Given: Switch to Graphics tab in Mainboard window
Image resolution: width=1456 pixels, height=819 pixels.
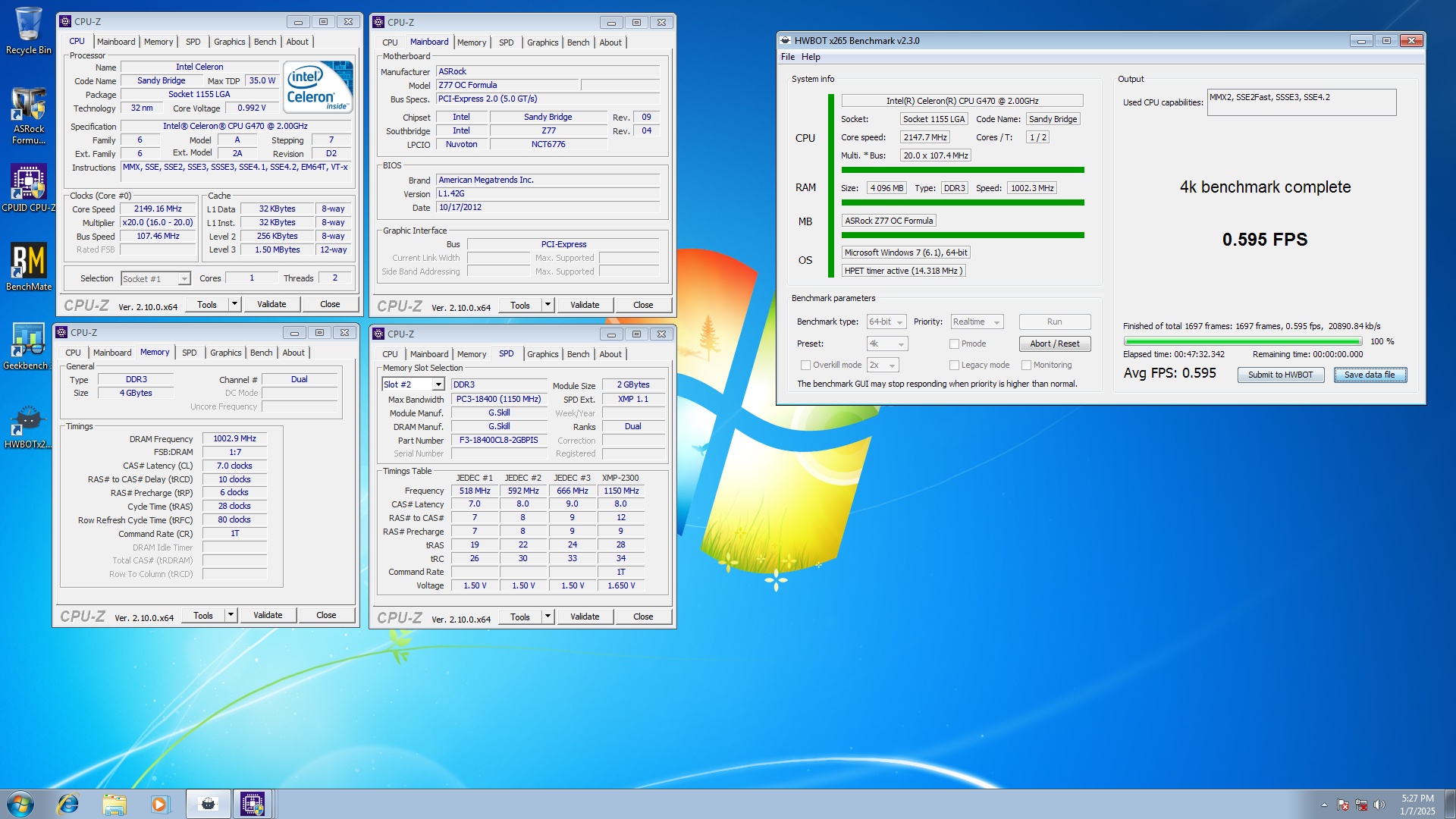Looking at the screenshot, I should 542,43.
